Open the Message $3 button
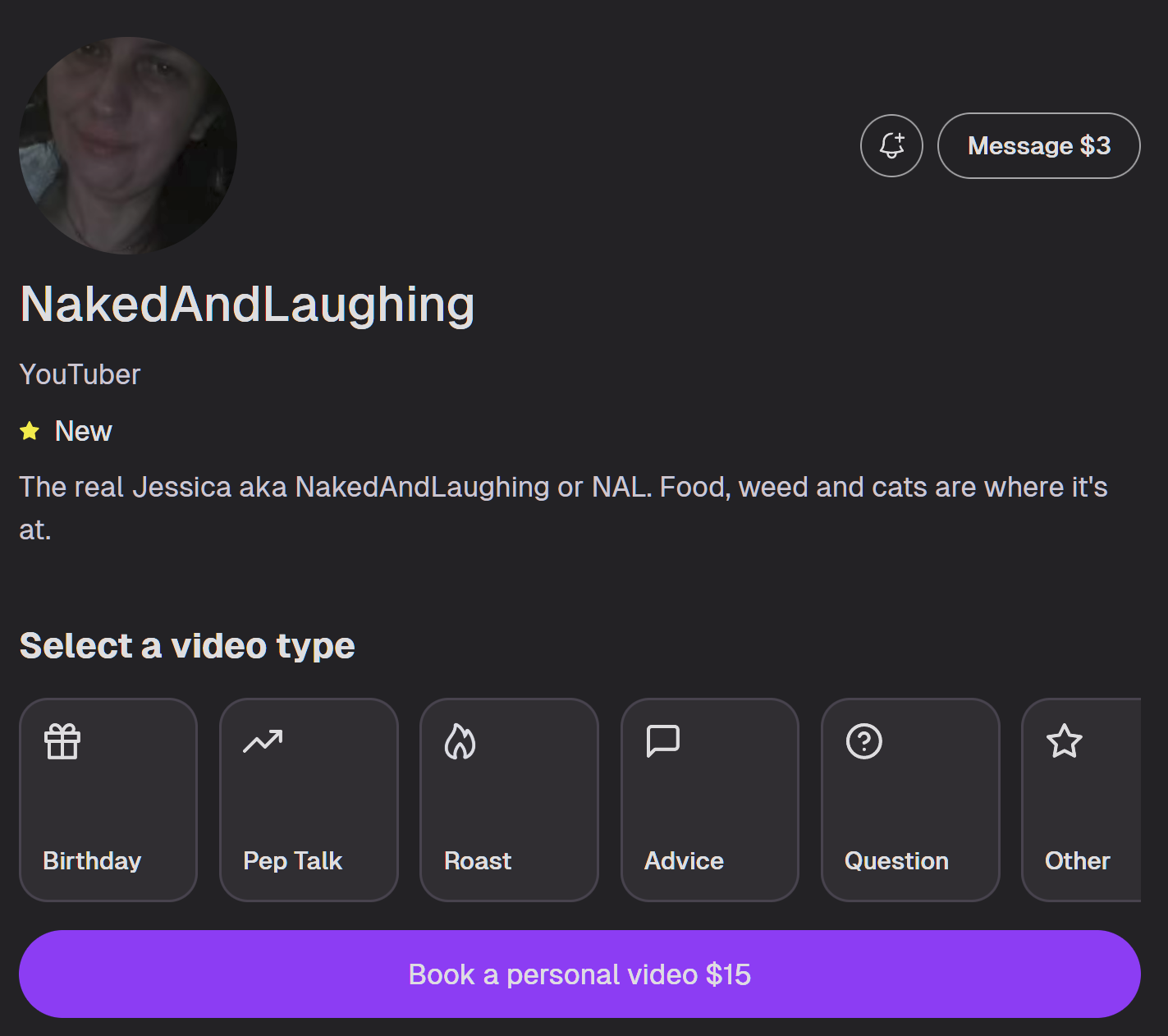Screen dimensions: 1168x1036 (1038, 145)
